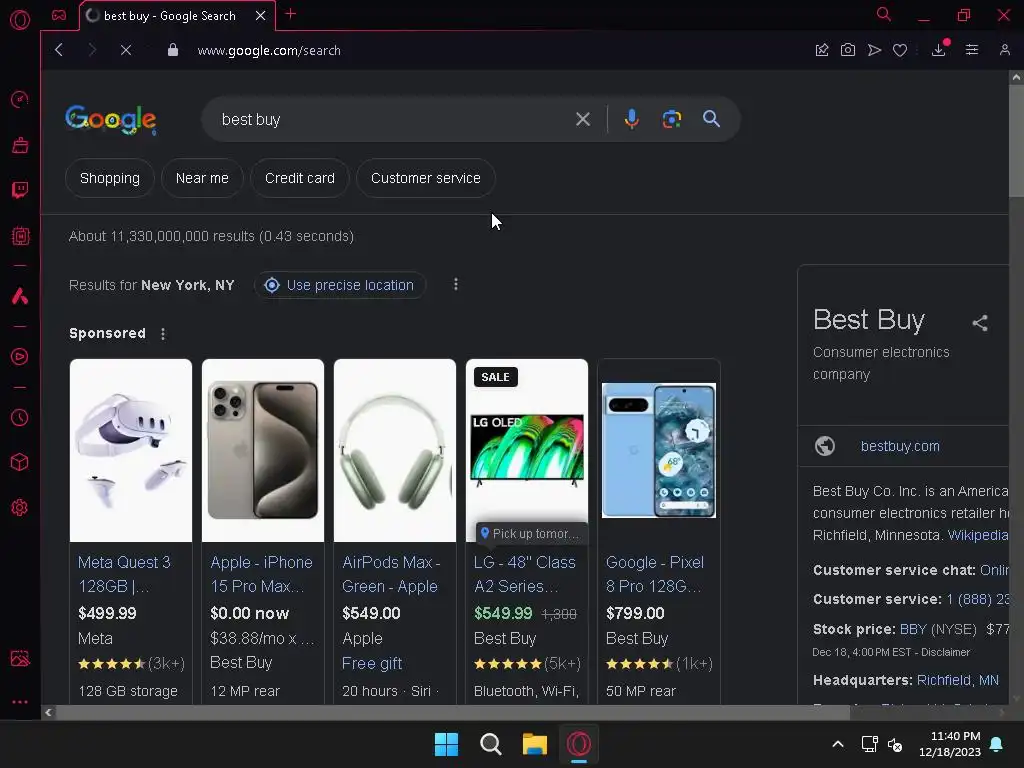Image resolution: width=1024 pixels, height=768 pixels.
Task: Open downloads toolbar icon
Action: (939, 50)
